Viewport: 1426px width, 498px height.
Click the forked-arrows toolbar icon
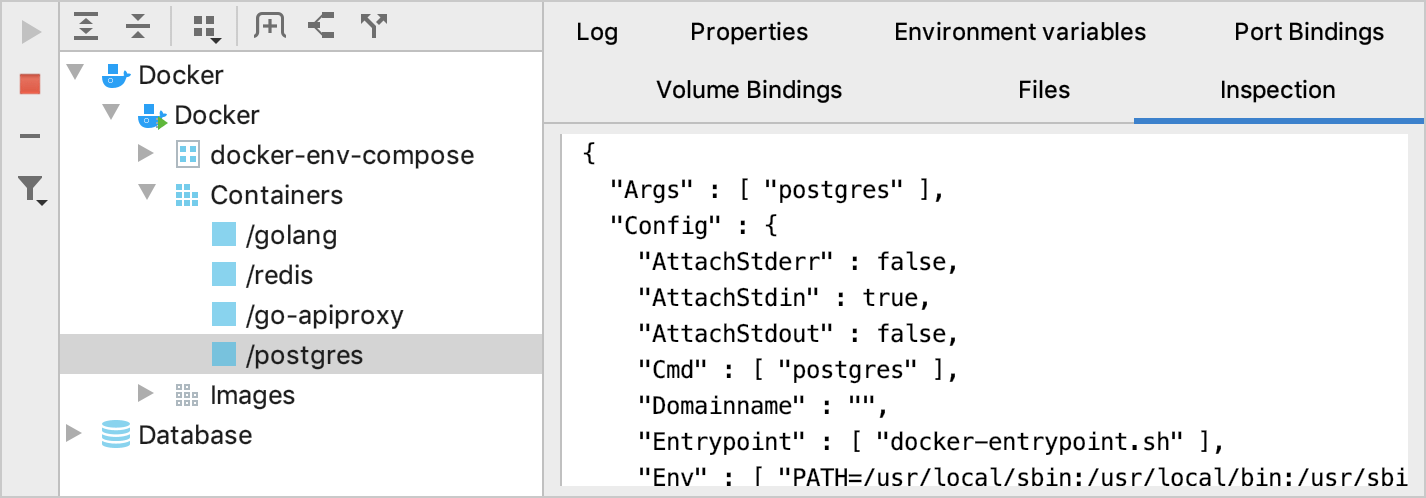[373, 27]
